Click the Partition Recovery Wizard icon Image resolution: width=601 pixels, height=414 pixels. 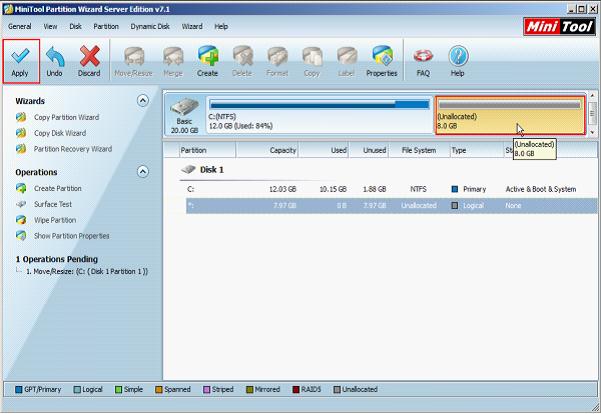tap(21, 149)
